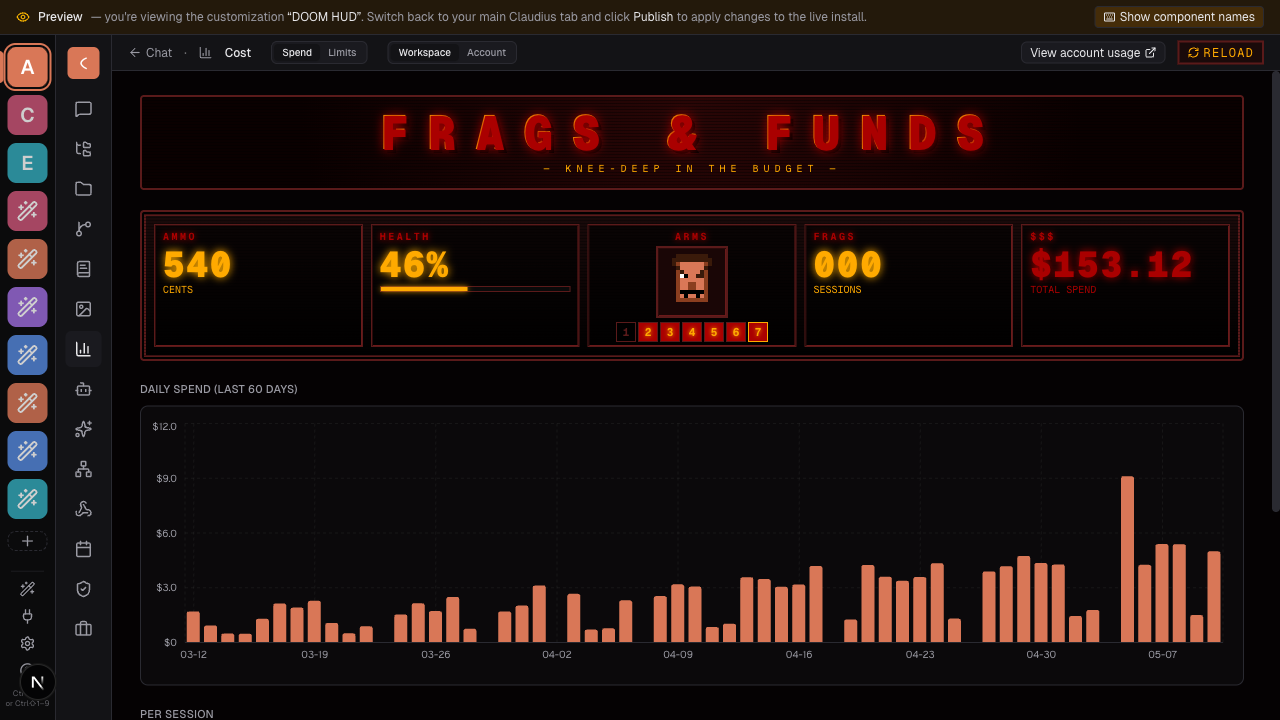1280x720 pixels.
Task: Click the tallest bar in daily spend chart
Action: [1127, 559]
